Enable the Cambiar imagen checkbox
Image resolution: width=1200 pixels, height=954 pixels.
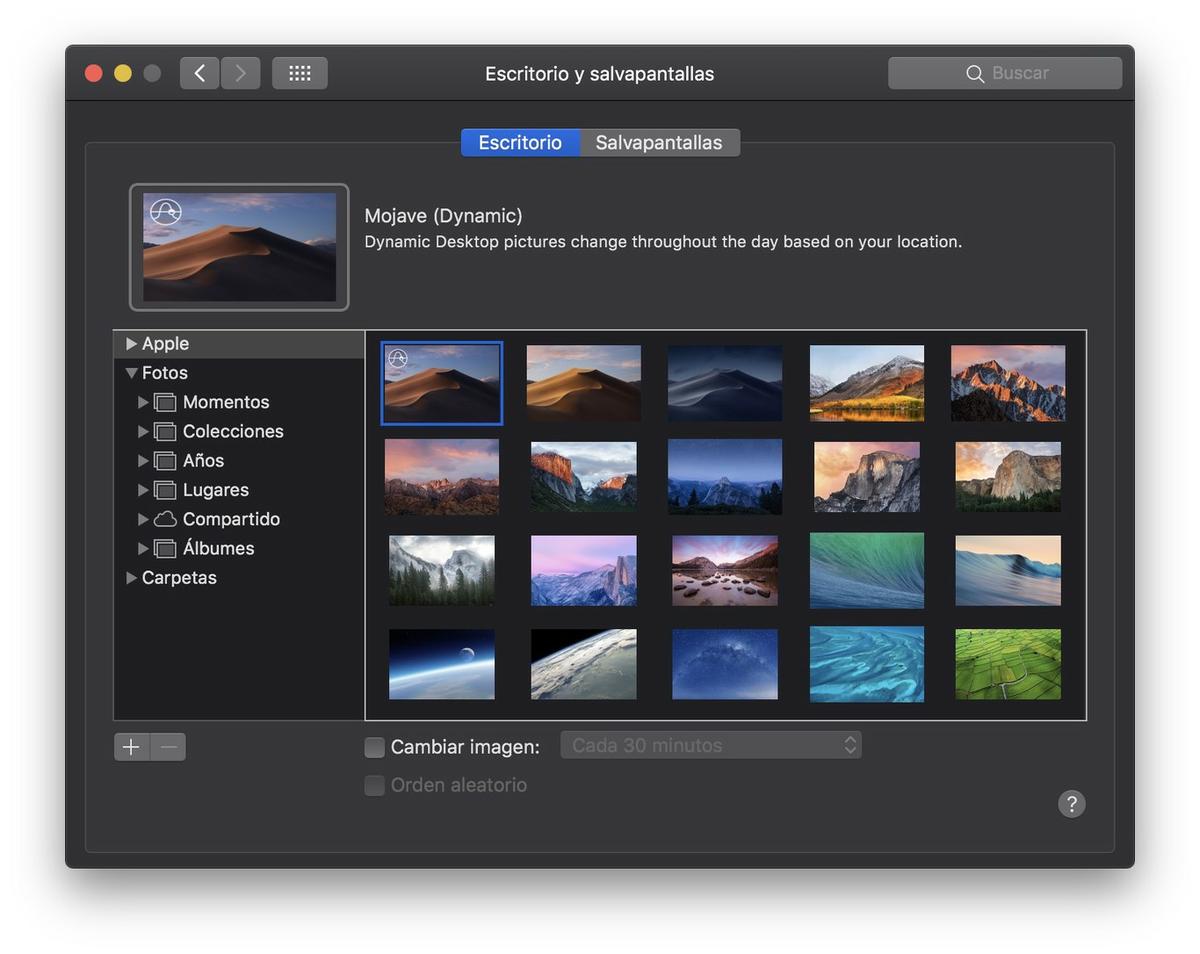375,747
